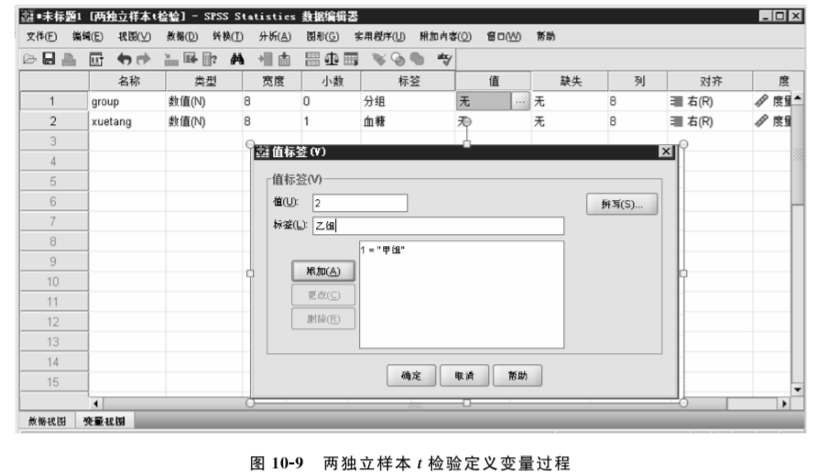This screenshot has height=476, width=831.
Task: Click the 添加(A) button in dialog
Action: pos(323,271)
